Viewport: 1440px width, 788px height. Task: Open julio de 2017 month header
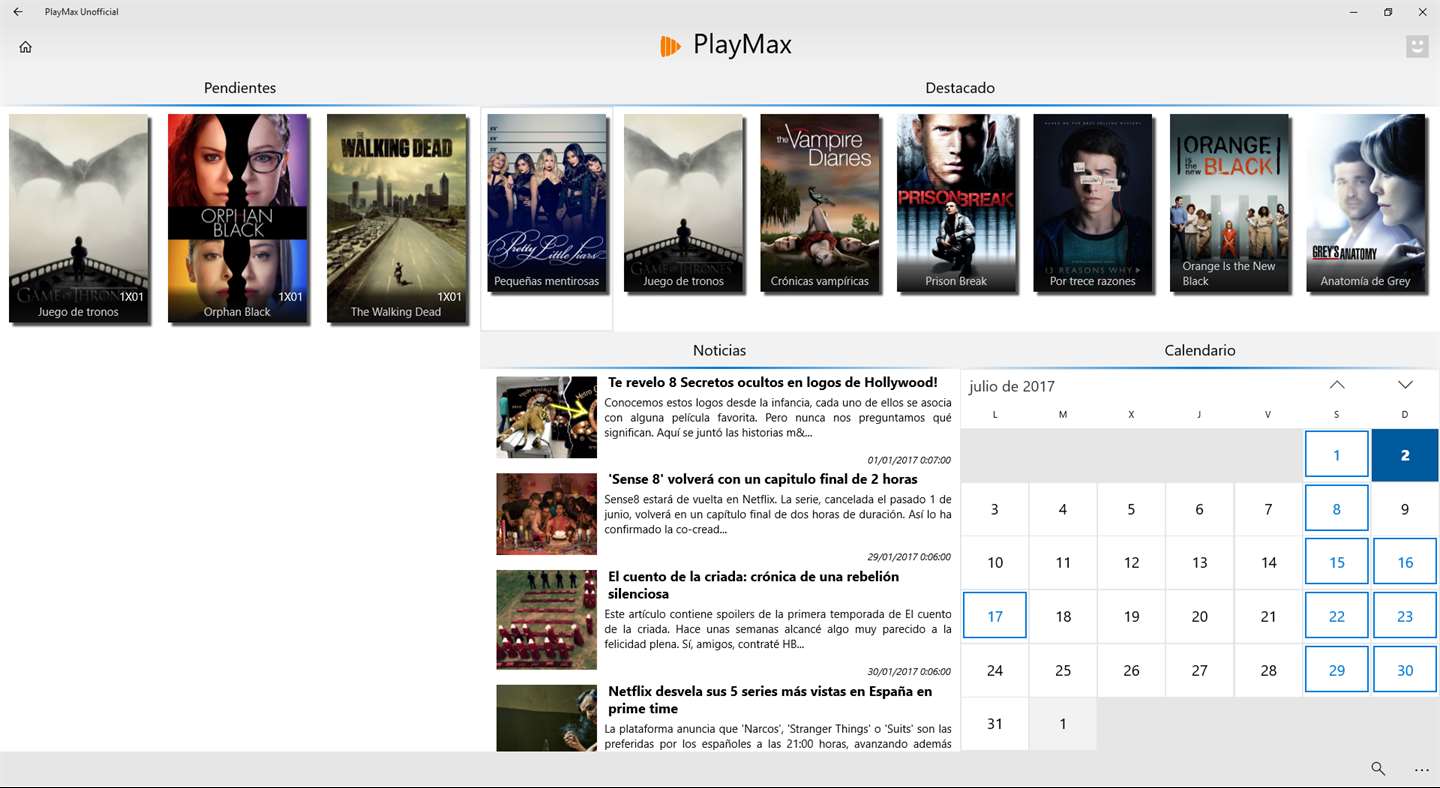pyautogui.click(x=1012, y=386)
